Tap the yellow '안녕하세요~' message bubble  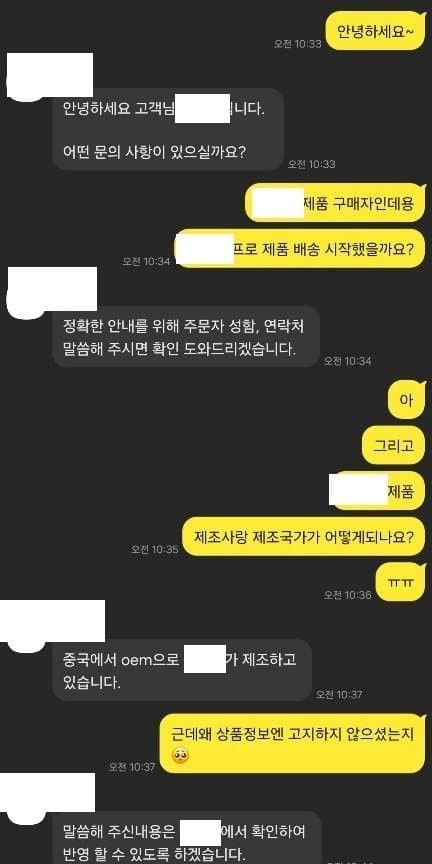pos(375,30)
